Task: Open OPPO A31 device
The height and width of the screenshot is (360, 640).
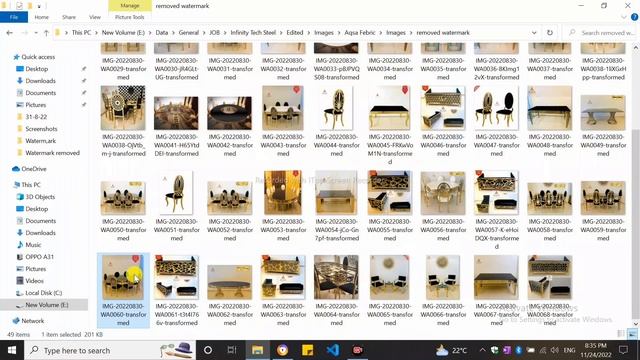Action: (x=39, y=257)
